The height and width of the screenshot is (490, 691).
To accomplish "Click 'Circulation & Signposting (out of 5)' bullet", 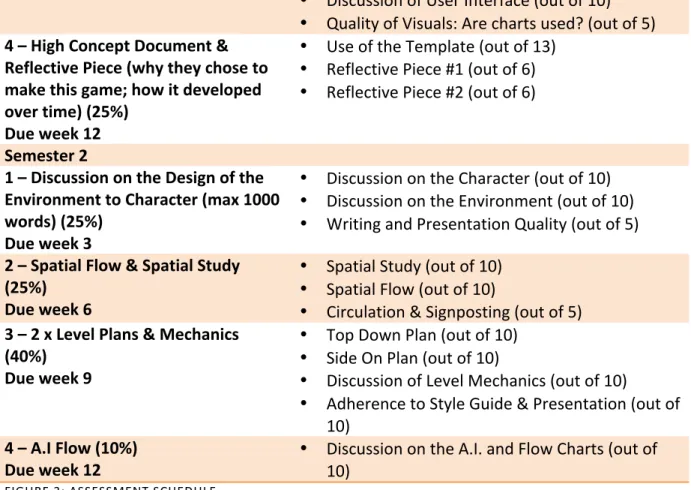I will pos(454,312).
